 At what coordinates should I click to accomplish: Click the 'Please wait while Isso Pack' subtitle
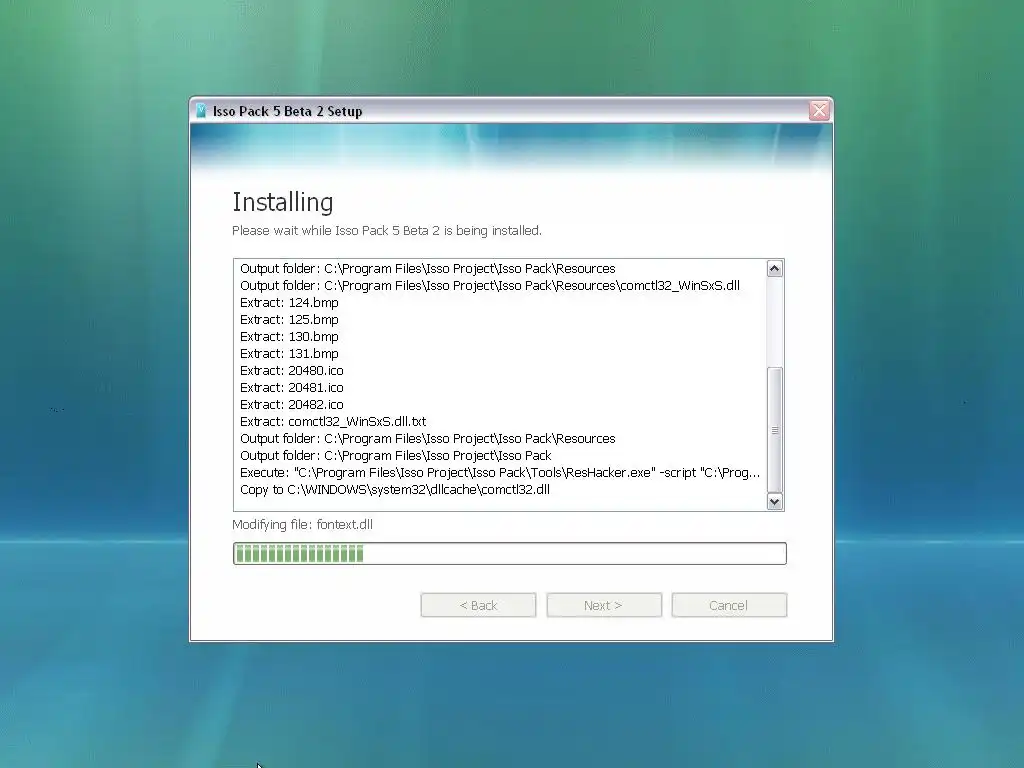[387, 231]
